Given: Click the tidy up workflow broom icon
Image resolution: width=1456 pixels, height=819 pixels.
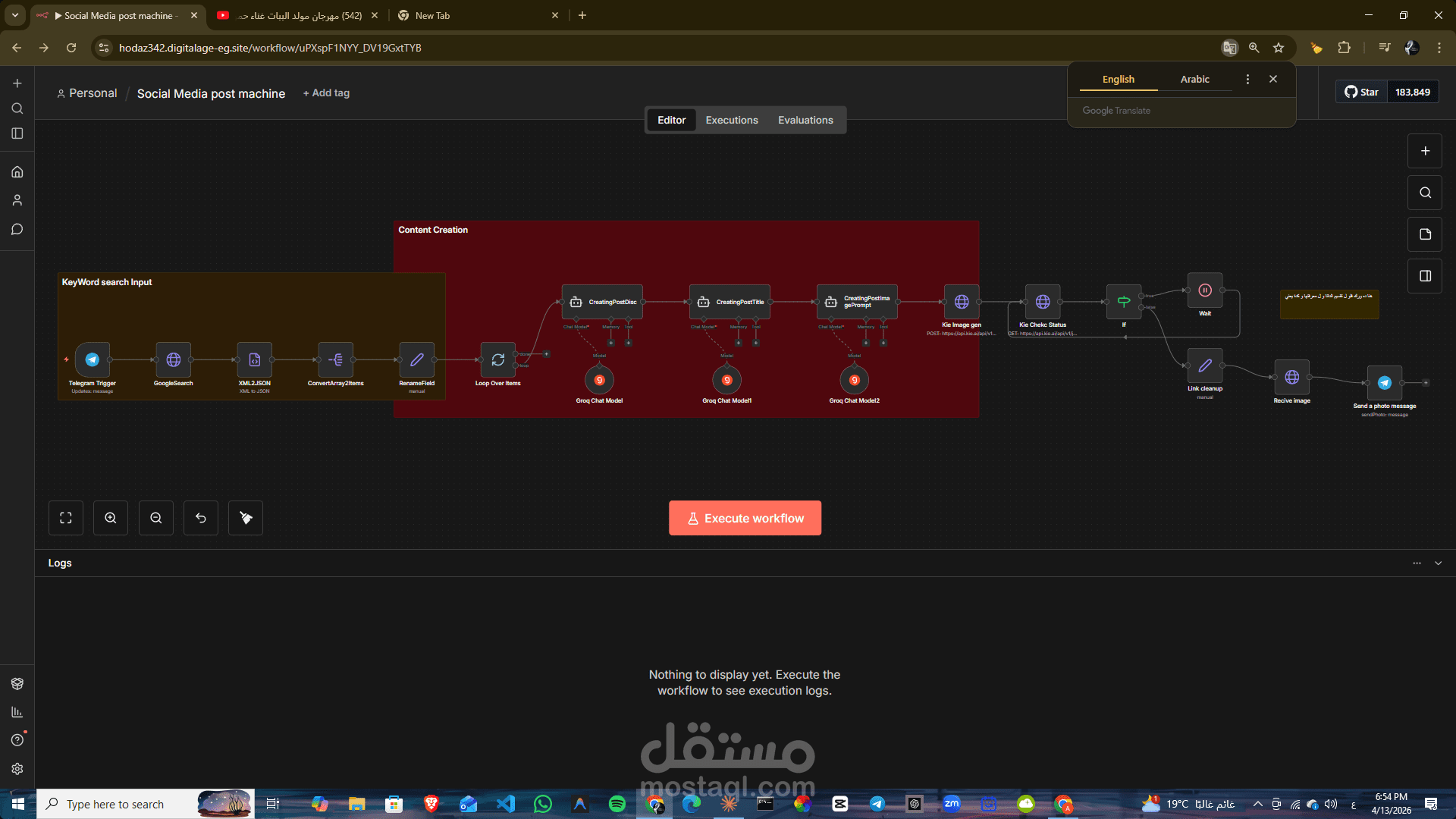Looking at the screenshot, I should (246, 518).
